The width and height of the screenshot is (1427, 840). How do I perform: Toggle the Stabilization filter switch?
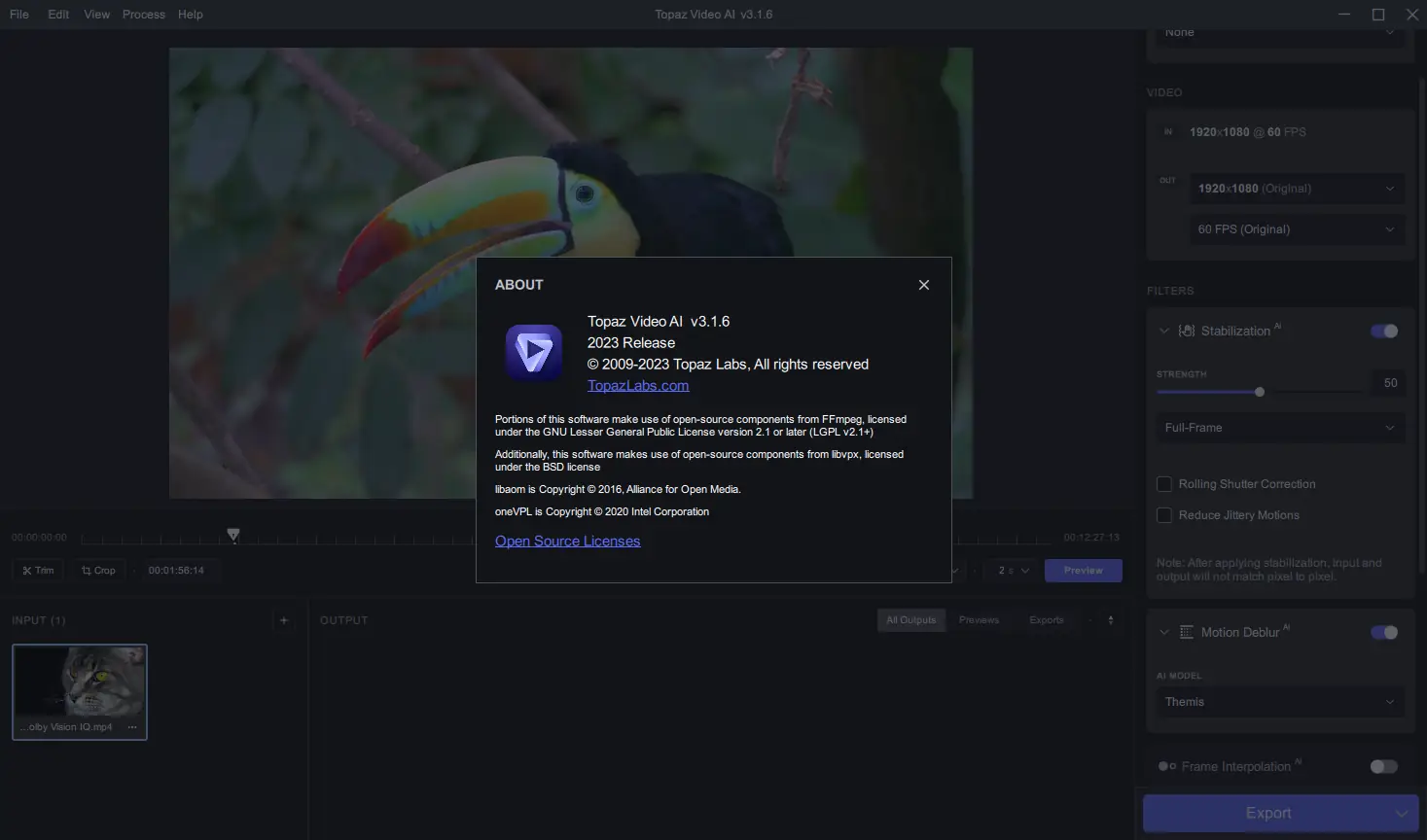(1384, 332)
